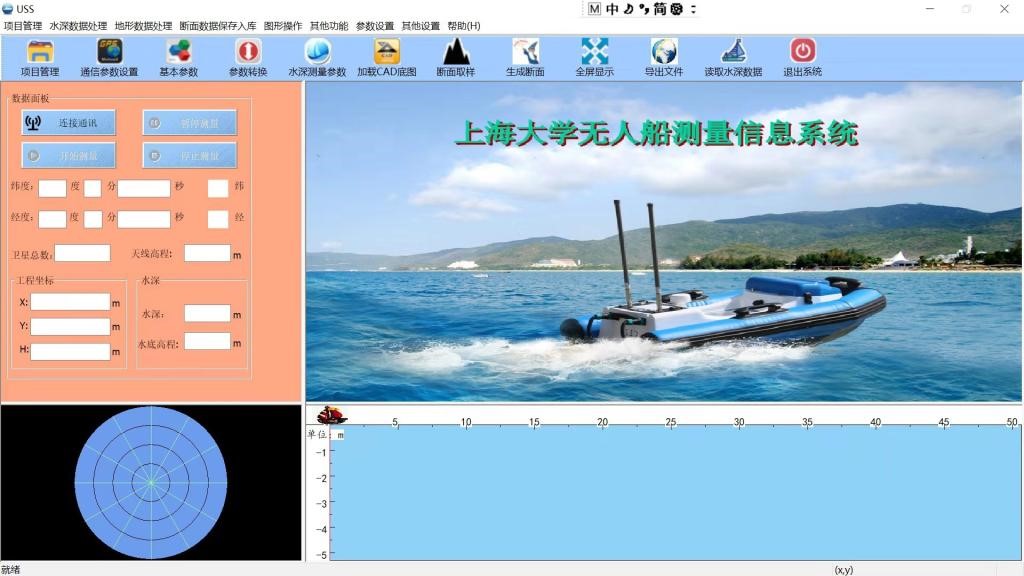Open the 读取水深数据 boat icon
Image resolution: width=1024 pixels, height=576 pixels.
(733, 58)
